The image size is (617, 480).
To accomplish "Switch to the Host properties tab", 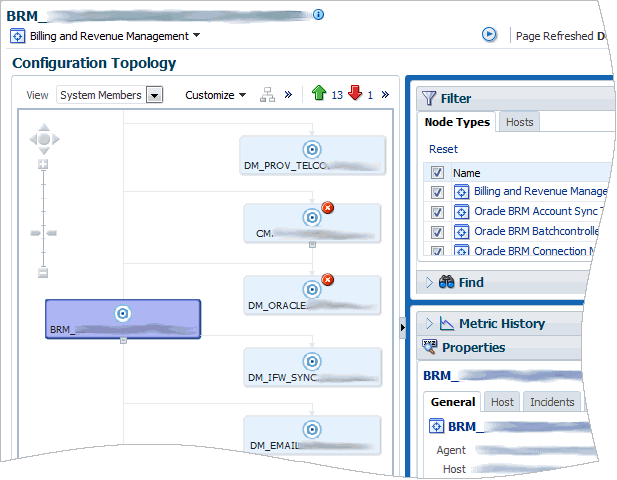I will click(x=502, y=402).
